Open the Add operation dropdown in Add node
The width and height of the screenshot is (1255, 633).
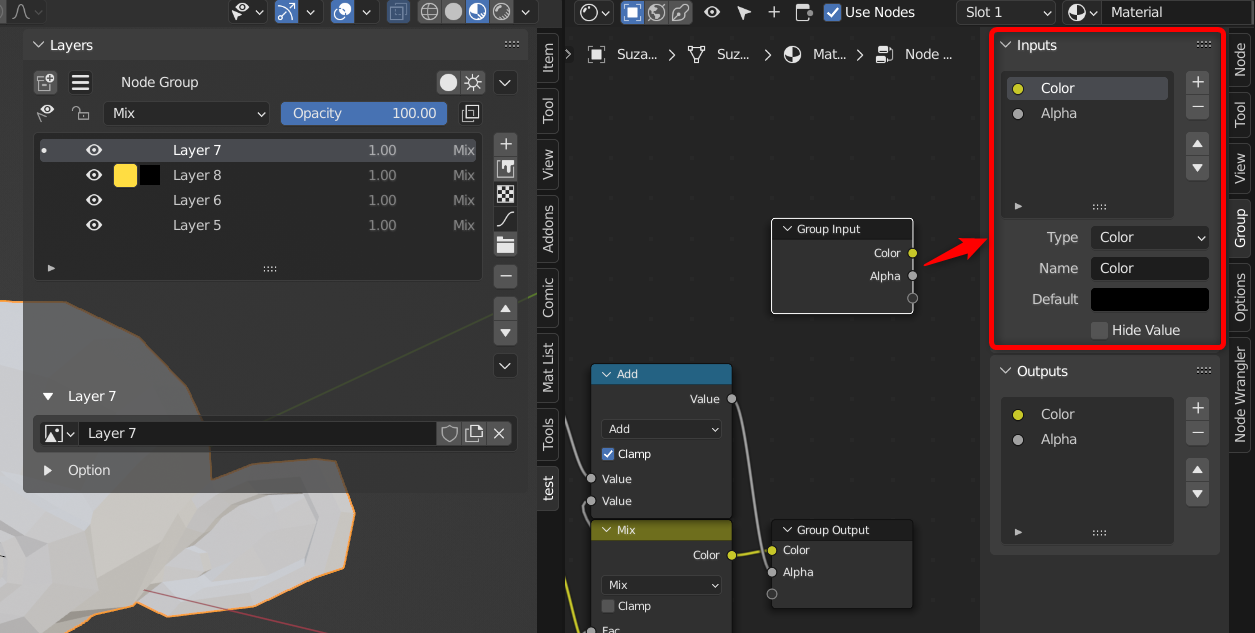(x=661, y=429)
